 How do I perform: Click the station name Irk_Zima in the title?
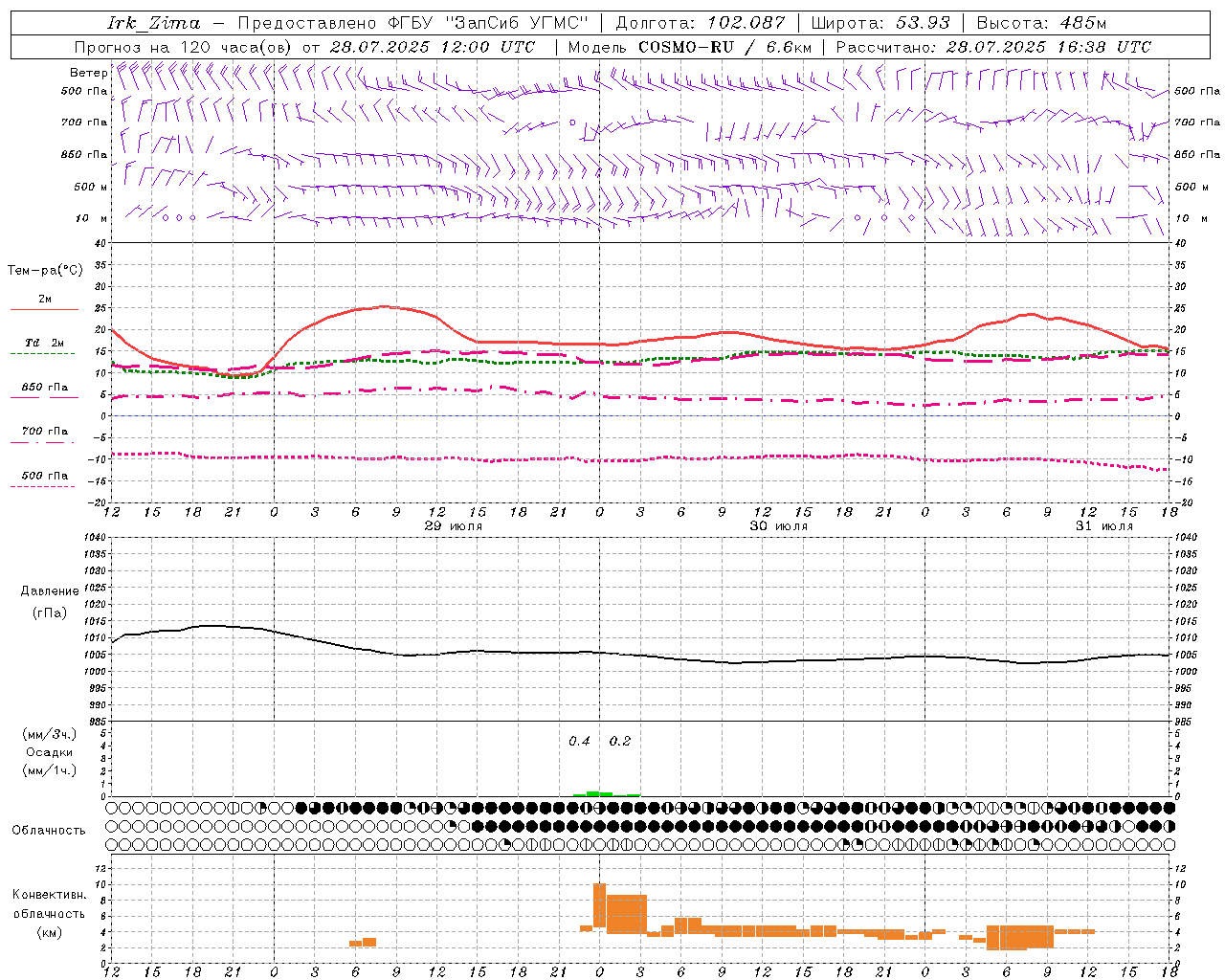point(154,23)
